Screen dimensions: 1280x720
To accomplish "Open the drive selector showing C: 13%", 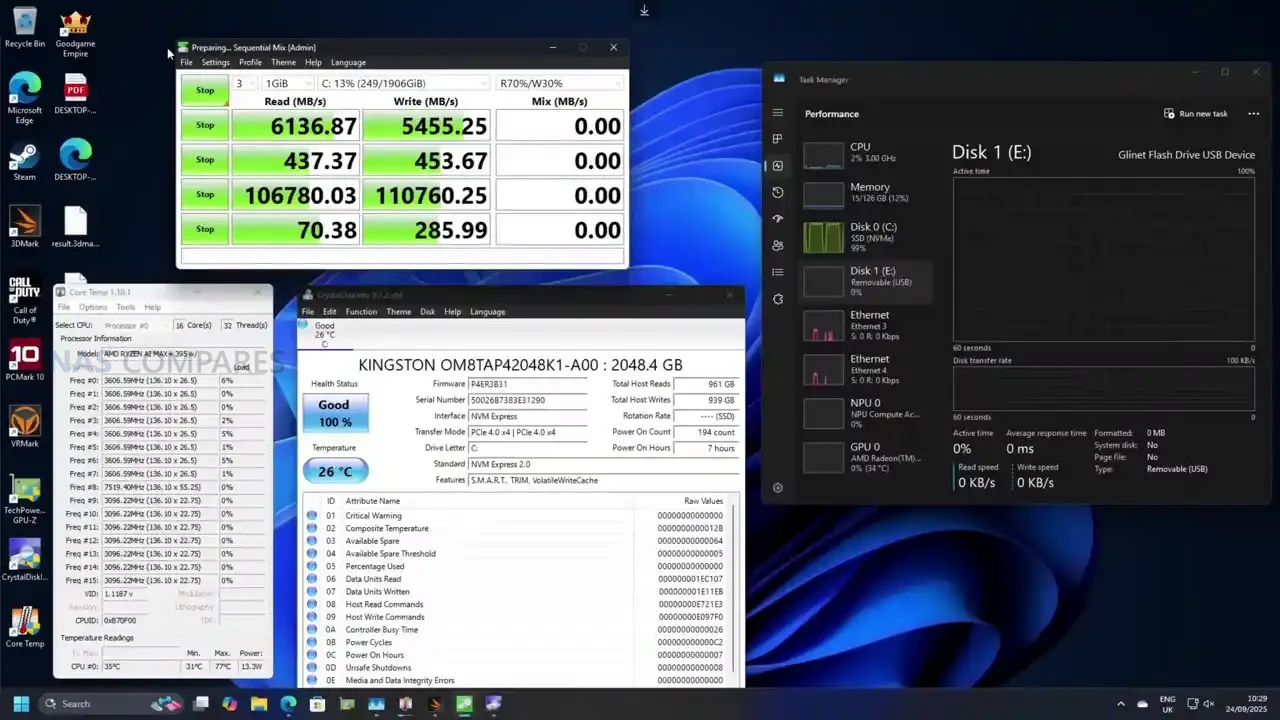I will click(x=403, y=84).
